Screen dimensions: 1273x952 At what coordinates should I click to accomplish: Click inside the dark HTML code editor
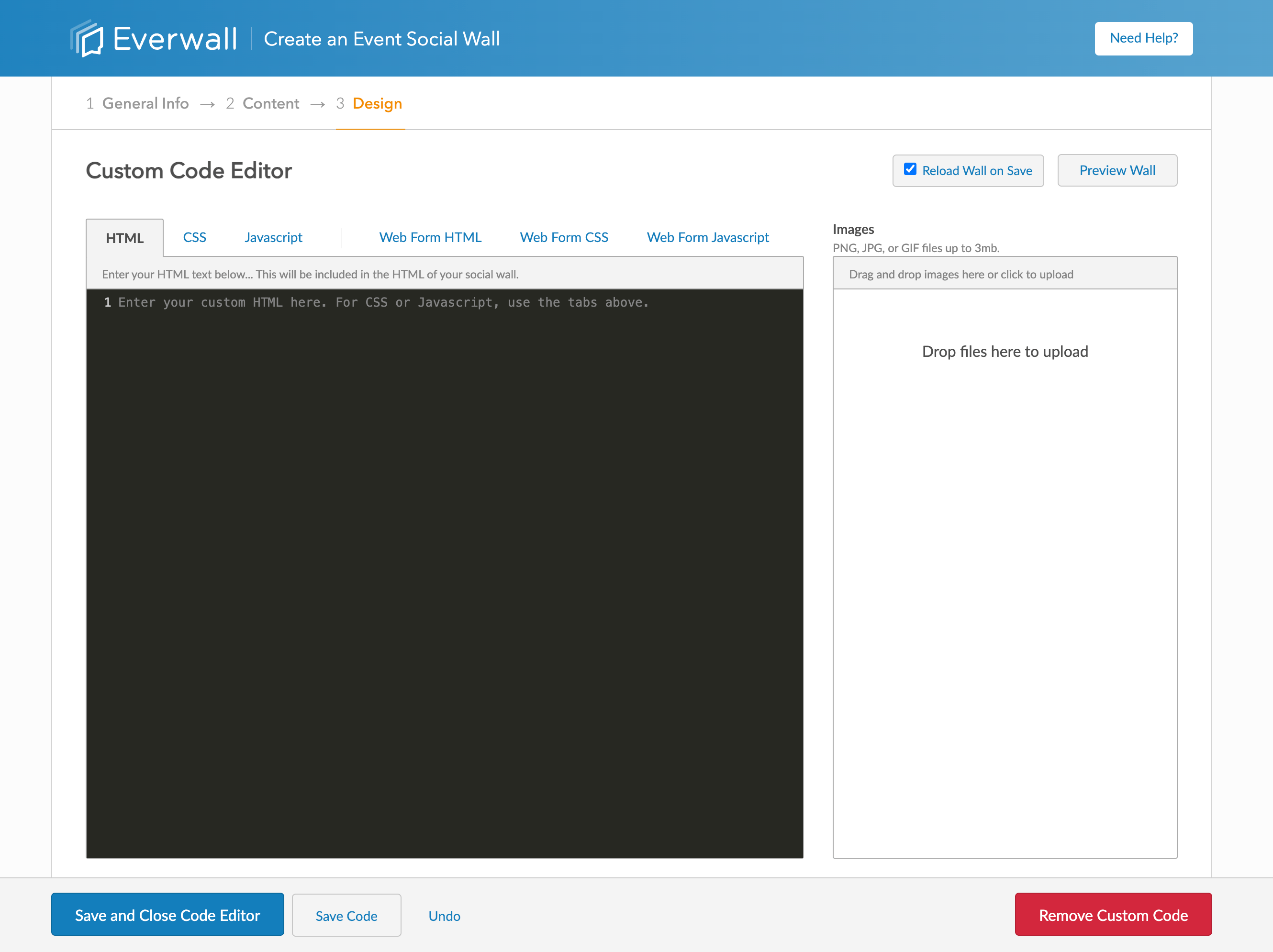point(444,572)
